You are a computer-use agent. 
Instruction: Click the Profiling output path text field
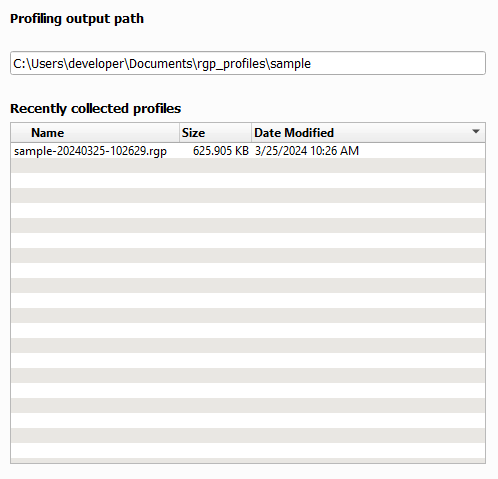click(x=248, y=63)
